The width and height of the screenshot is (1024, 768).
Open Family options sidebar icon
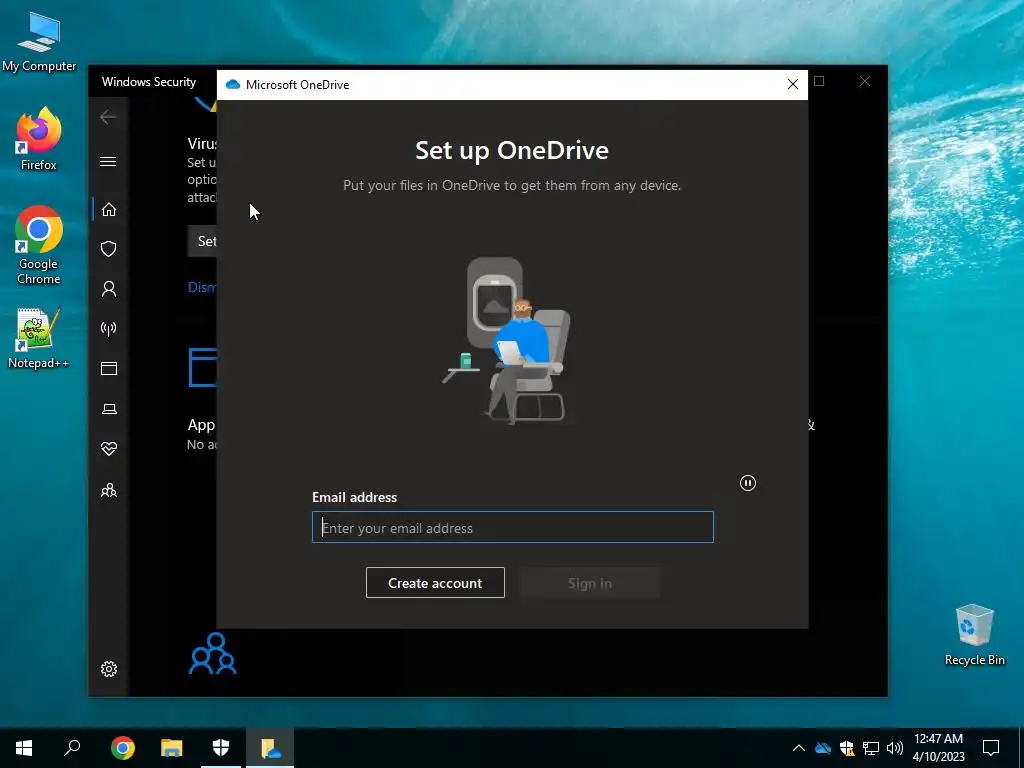click(108, 490)
